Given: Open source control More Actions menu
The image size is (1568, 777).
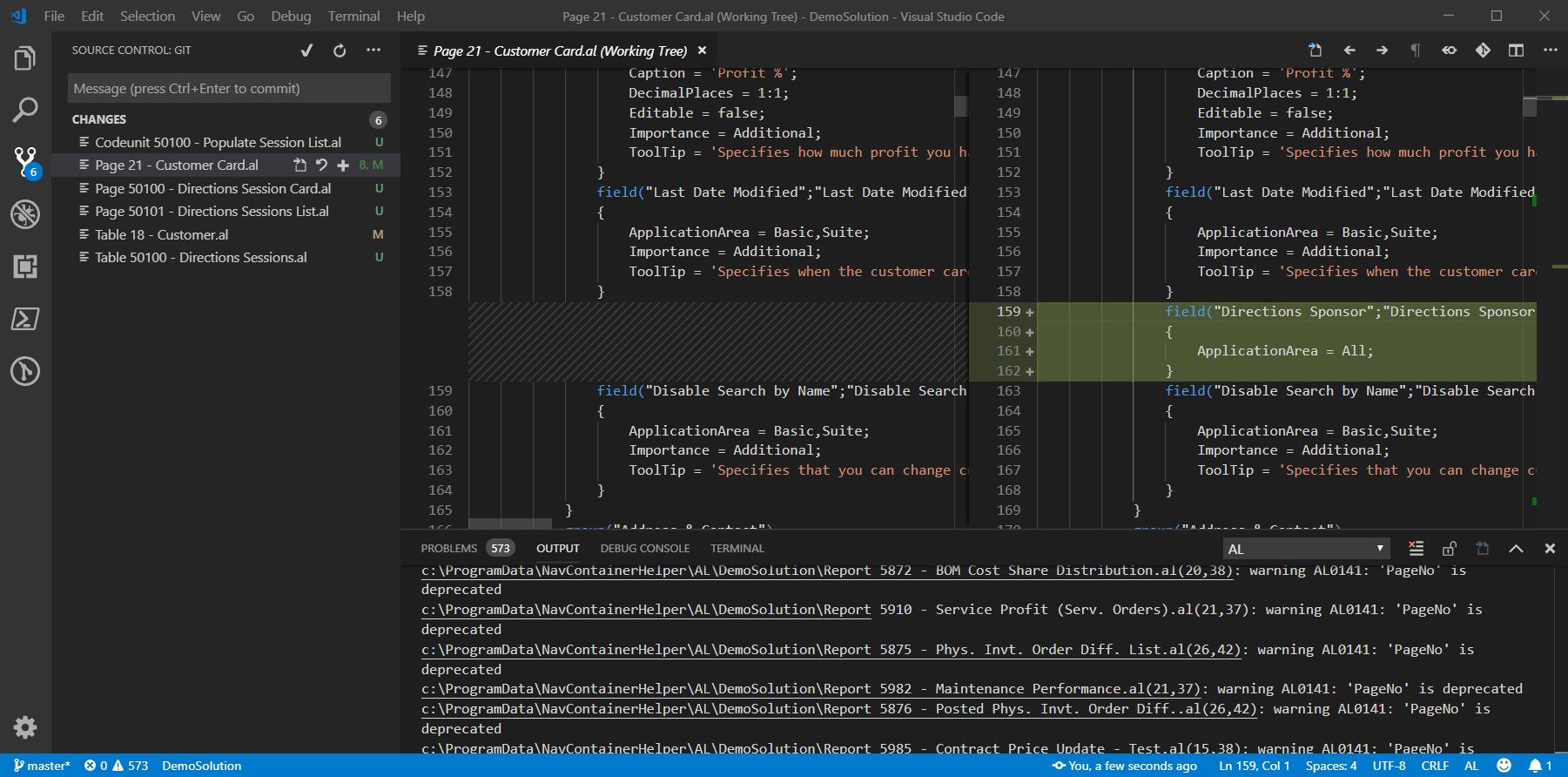Looking at the screenshot, I should click(373, 51).
